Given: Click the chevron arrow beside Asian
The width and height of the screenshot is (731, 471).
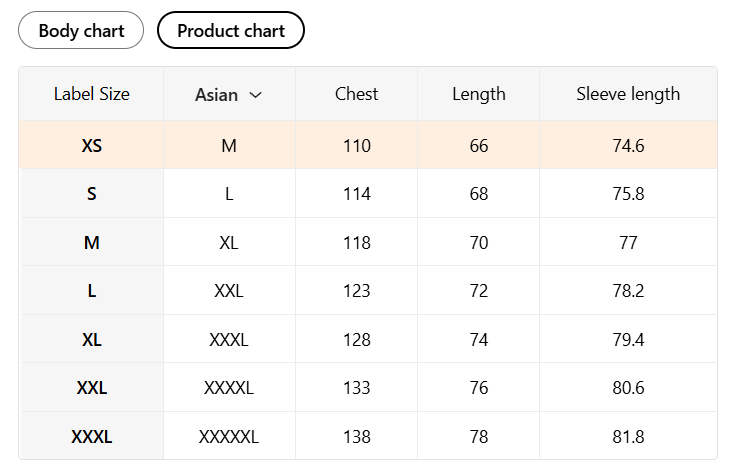Looking at the screenshot, I should tap(255, 95).
